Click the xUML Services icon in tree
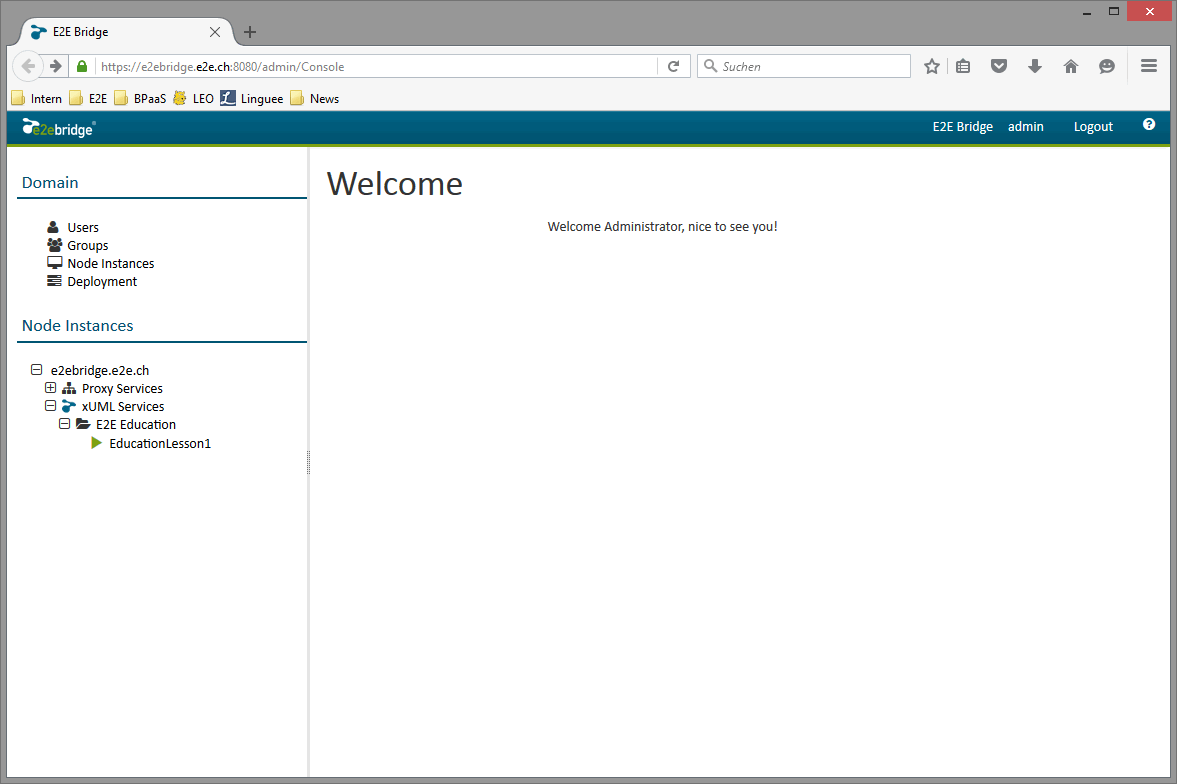 (x=69, y=406)
